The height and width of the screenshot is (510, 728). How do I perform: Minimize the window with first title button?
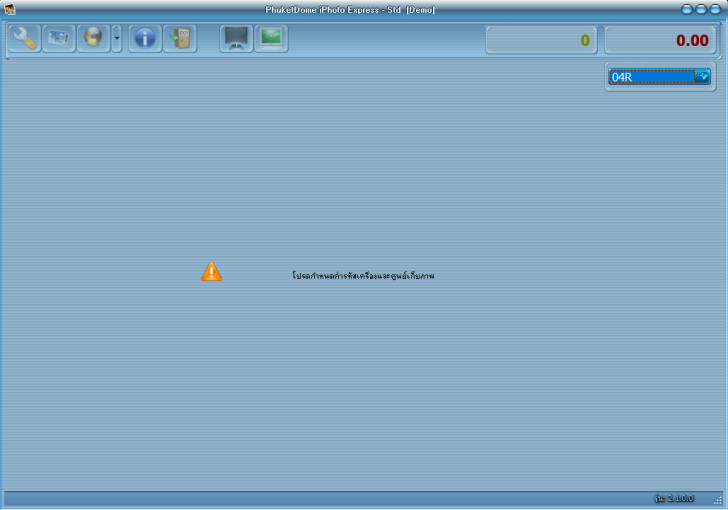pyautogui.click(x=687, y=9)
